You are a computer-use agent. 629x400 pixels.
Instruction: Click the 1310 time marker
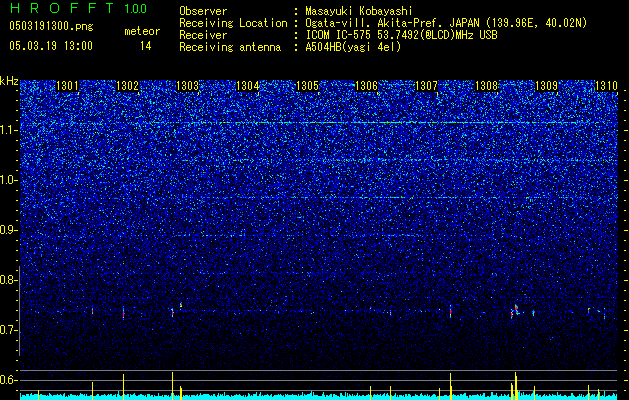point(606,85)
